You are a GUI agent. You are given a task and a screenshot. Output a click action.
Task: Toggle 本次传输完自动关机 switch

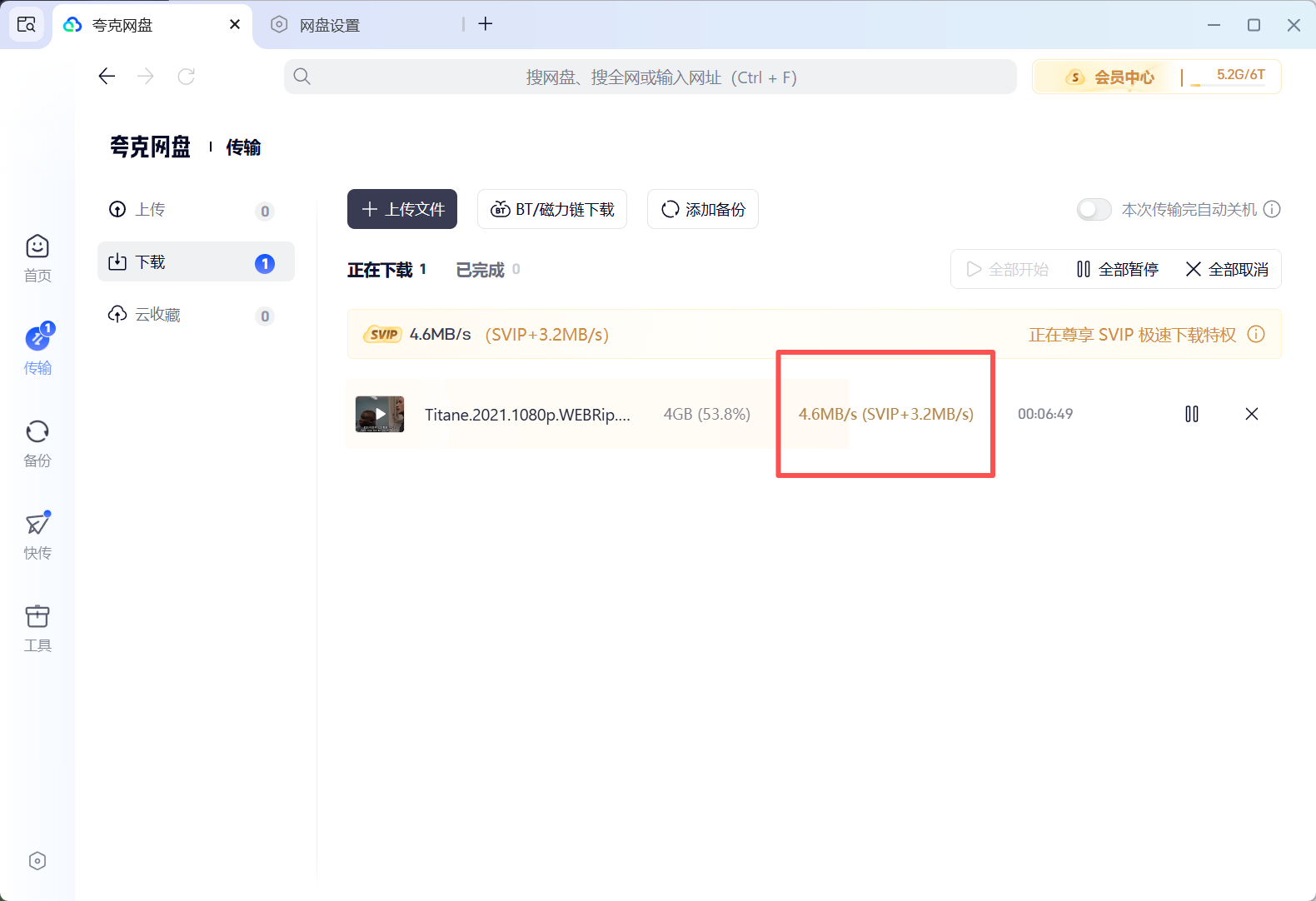[1094, 209]
